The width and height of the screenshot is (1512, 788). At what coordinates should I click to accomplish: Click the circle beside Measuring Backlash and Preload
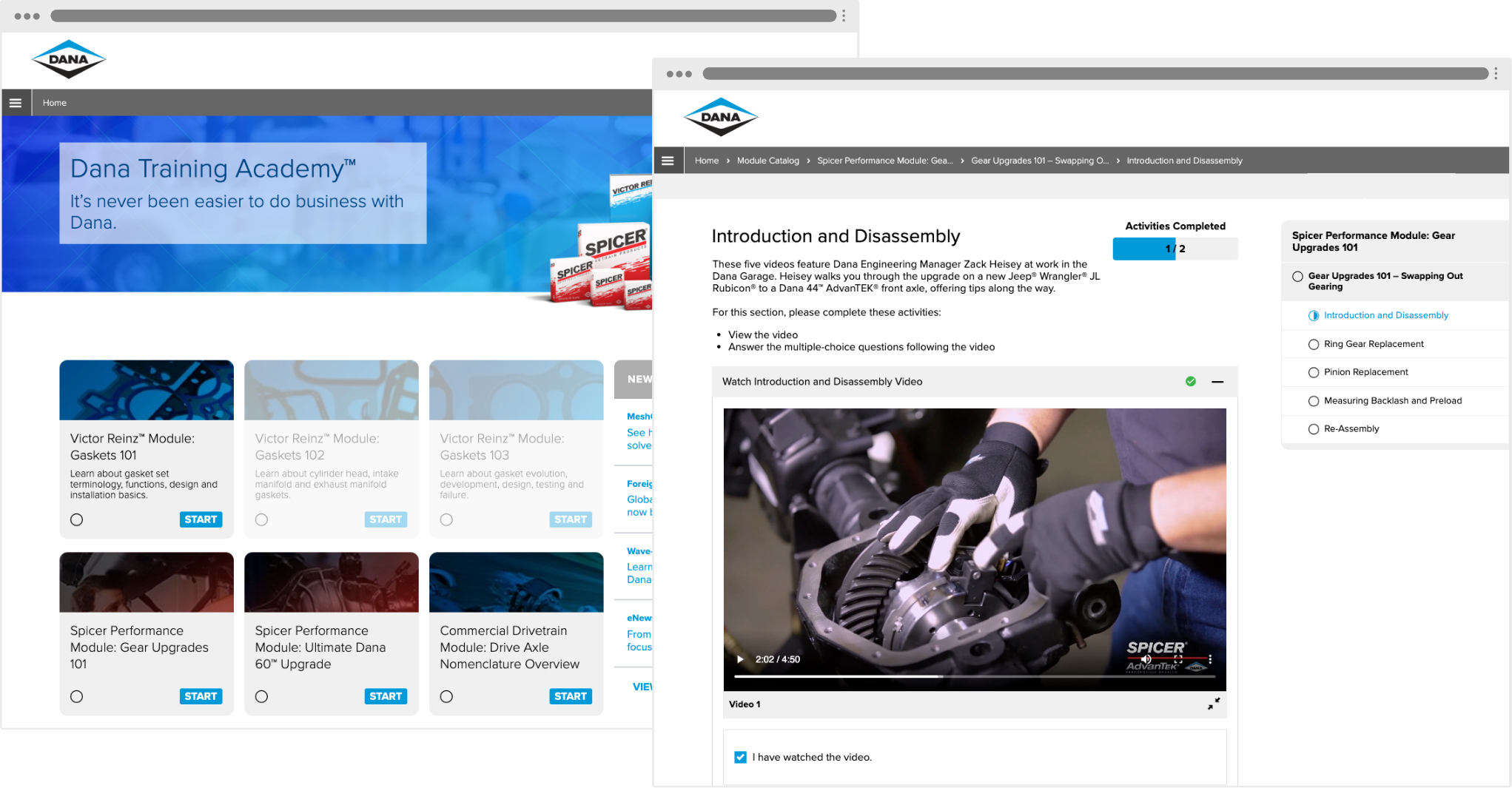tap(1314, 401)
